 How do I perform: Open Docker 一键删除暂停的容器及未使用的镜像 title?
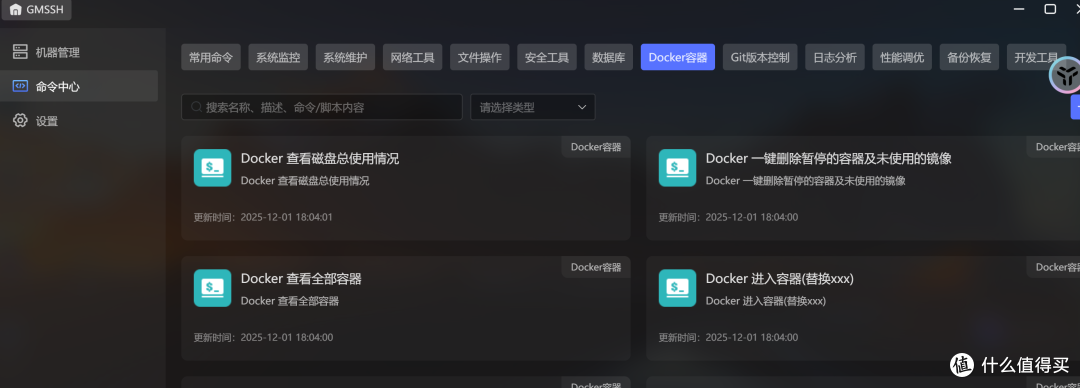tap(829, 159)
